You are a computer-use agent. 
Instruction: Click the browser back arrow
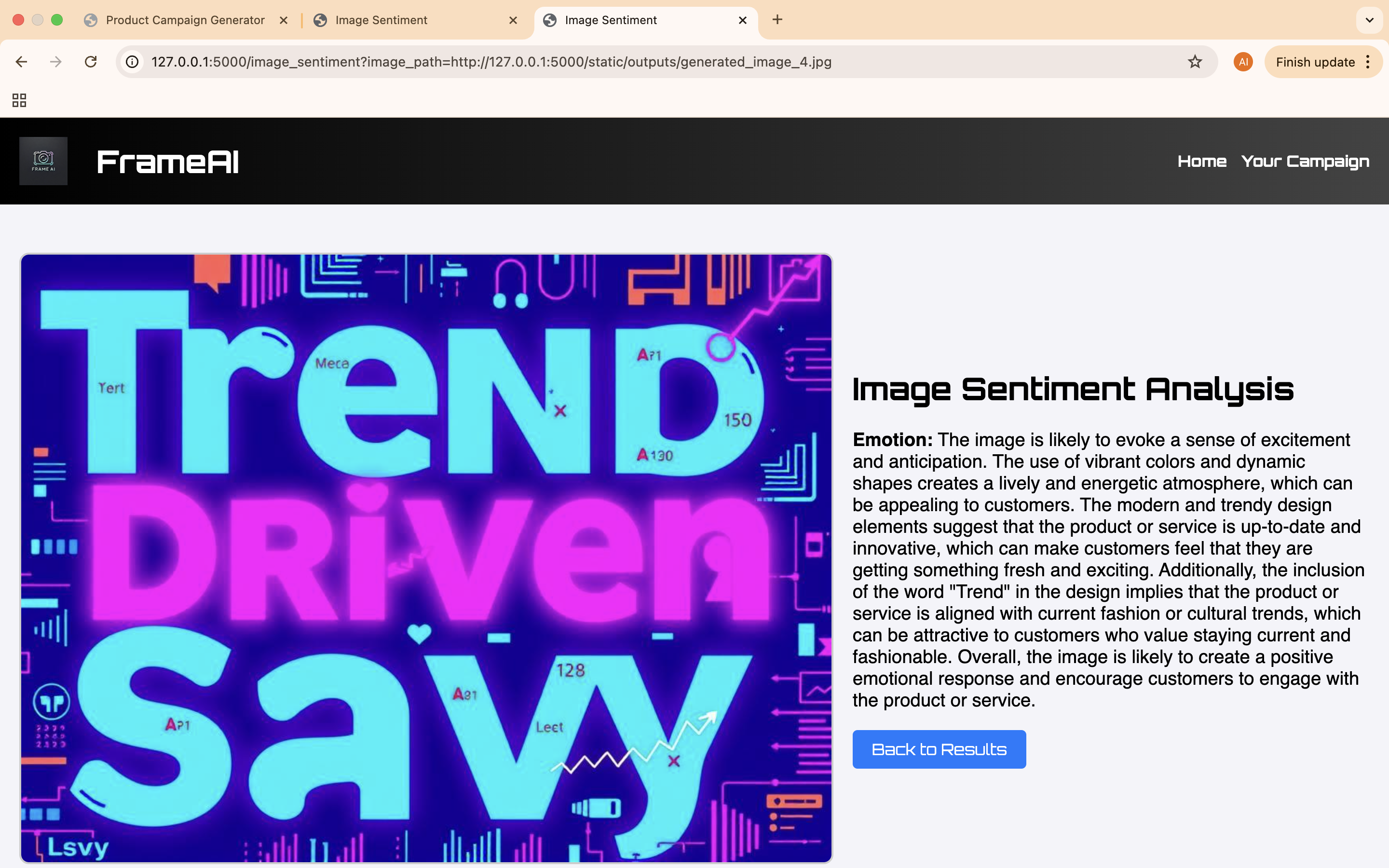coord(21,62)
